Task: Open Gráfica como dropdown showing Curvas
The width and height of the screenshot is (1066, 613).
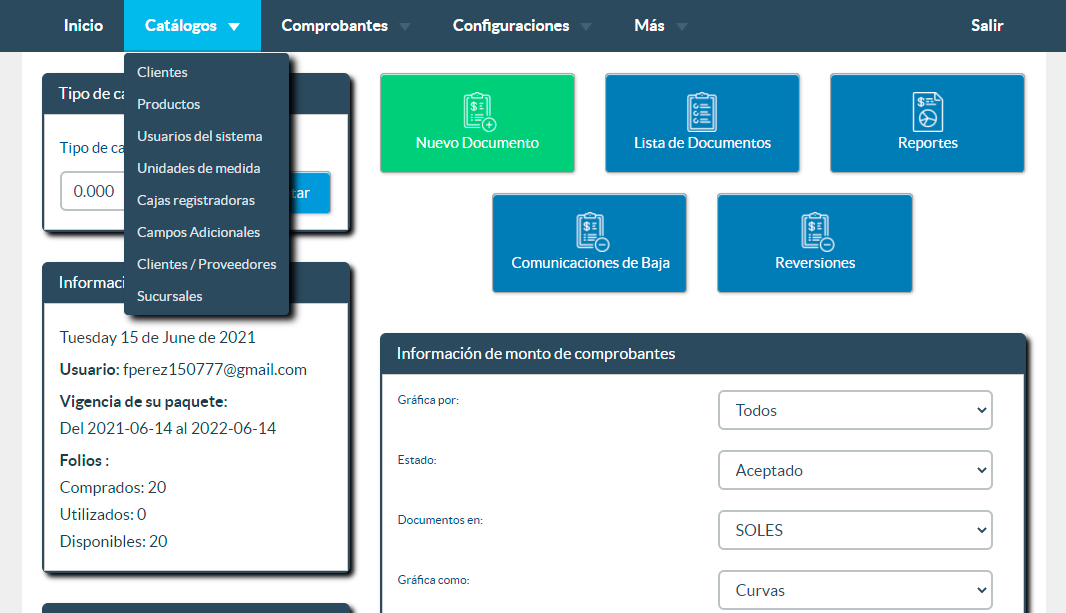Action: pos(855,590)
